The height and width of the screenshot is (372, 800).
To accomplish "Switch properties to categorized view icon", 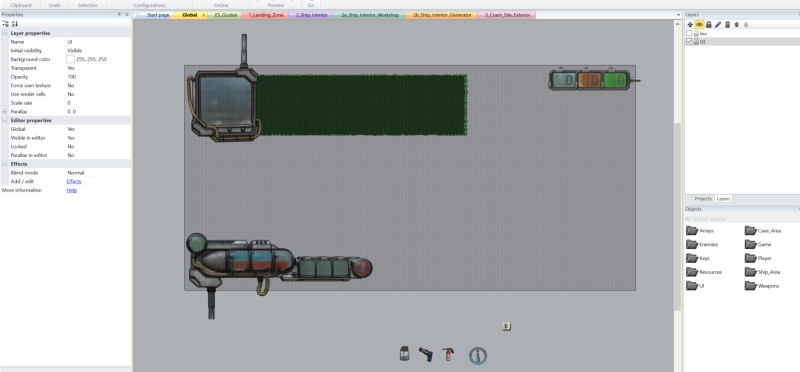I will coord(6,24).
